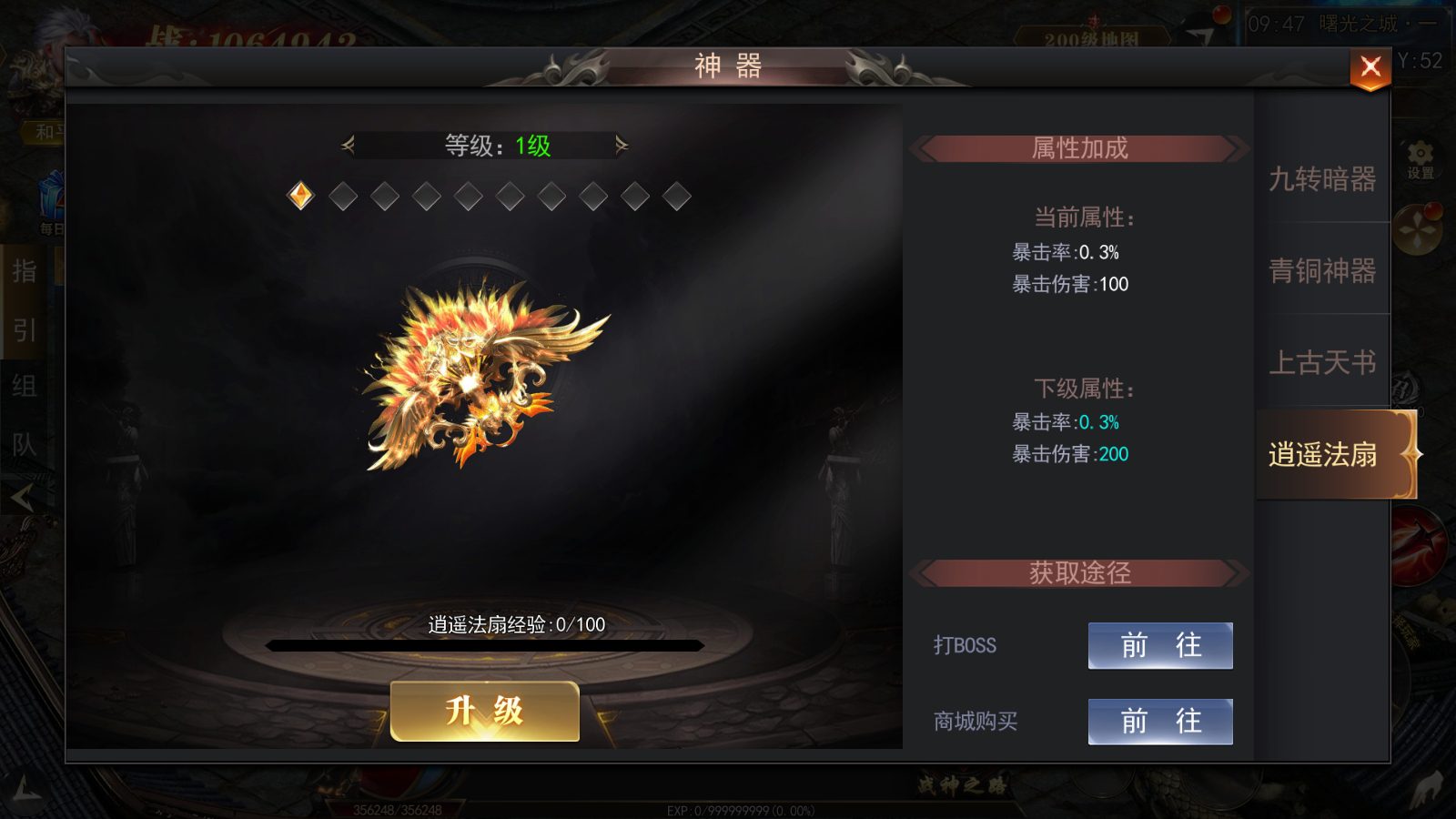The width and height of the screenshot is (1456, 819).
Task: Switch to the 青铜神器 tab
Action: [1322, 270]
